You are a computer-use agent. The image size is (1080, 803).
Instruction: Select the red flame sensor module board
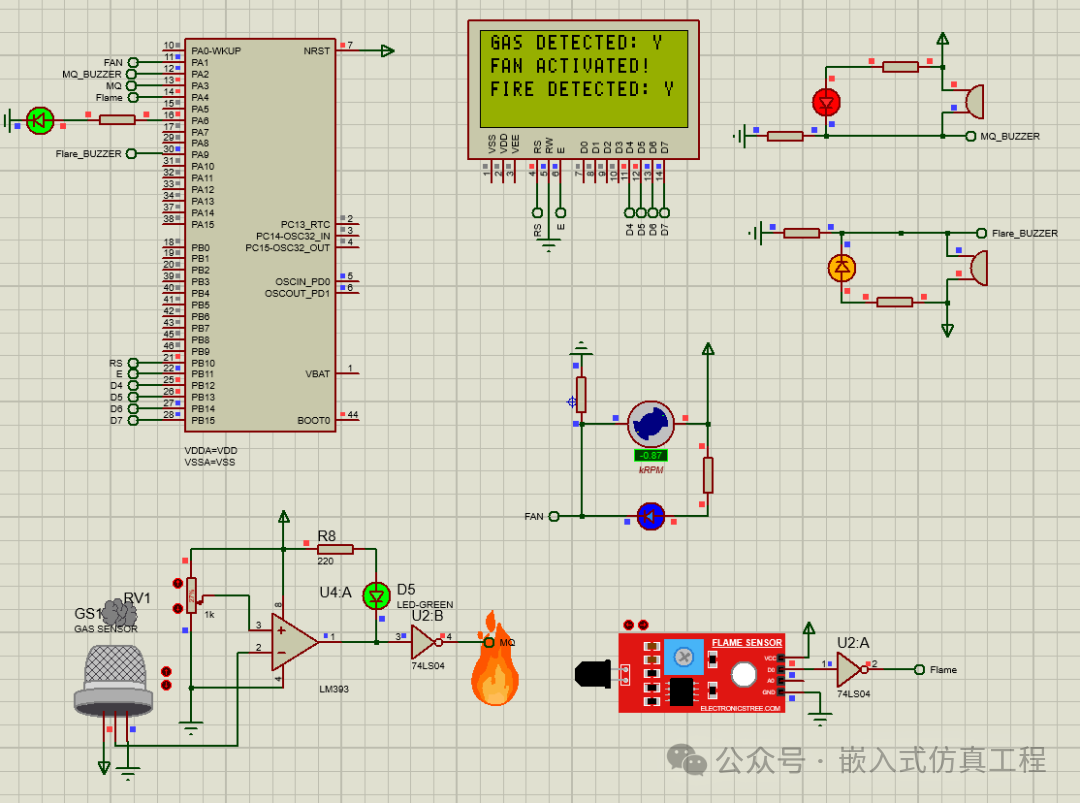coord(702,673)
